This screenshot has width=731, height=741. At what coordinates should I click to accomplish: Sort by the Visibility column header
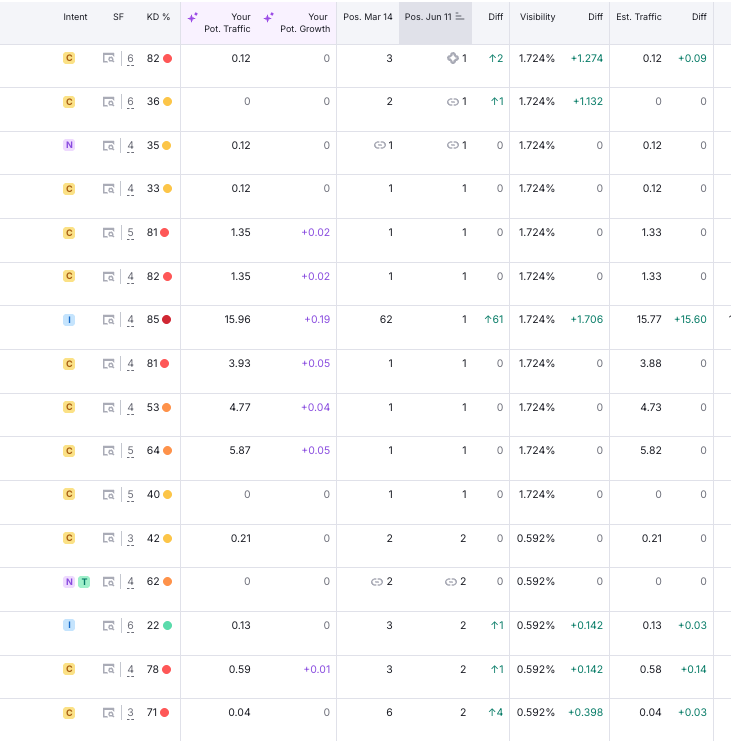(x=537, y=17)
